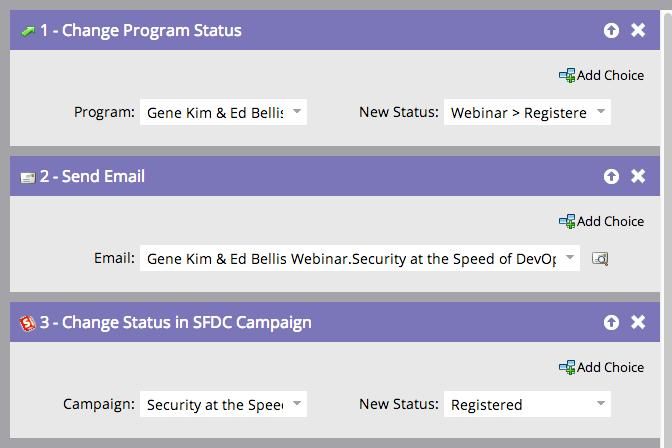Click the green arrow Change Program Status icon

(x=28, y=31)
